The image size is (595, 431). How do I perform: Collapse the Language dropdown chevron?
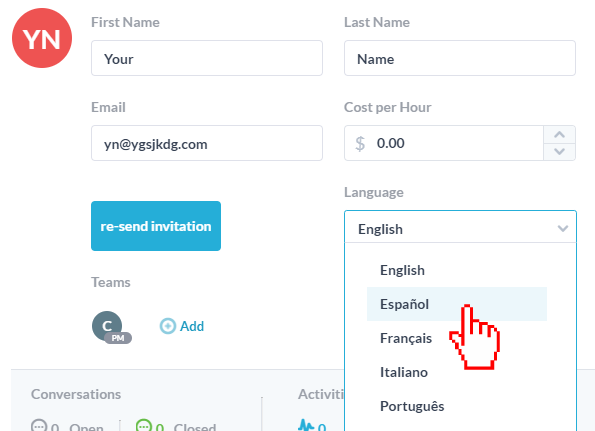click(x=563, y=228)
